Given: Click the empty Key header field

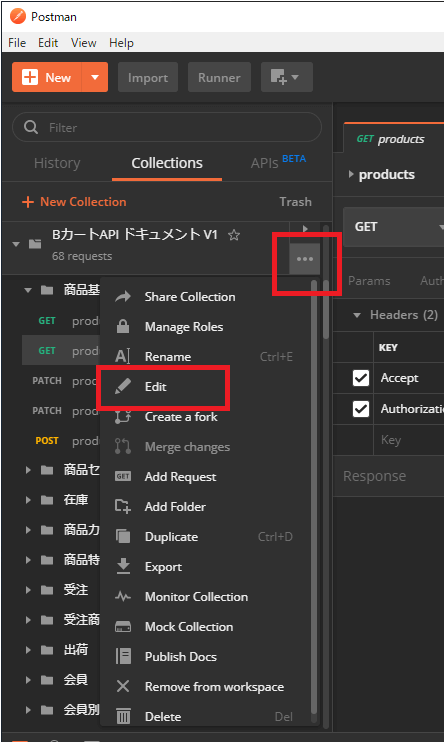Looking at the screenshot, I should (409, 440).
